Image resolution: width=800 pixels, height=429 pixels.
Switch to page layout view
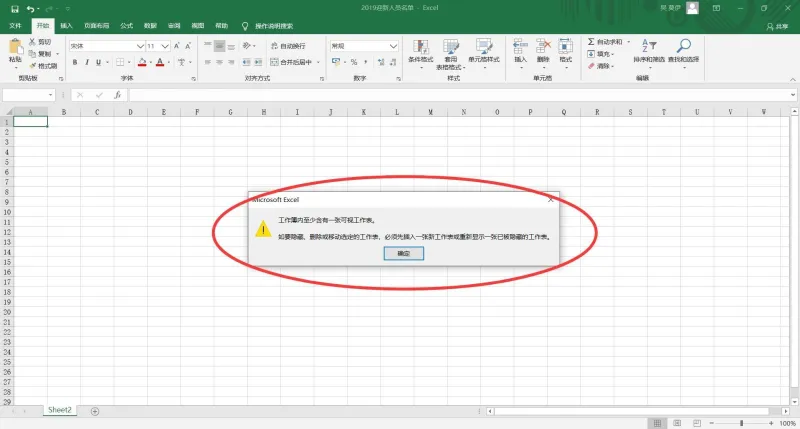click(677, 423)
